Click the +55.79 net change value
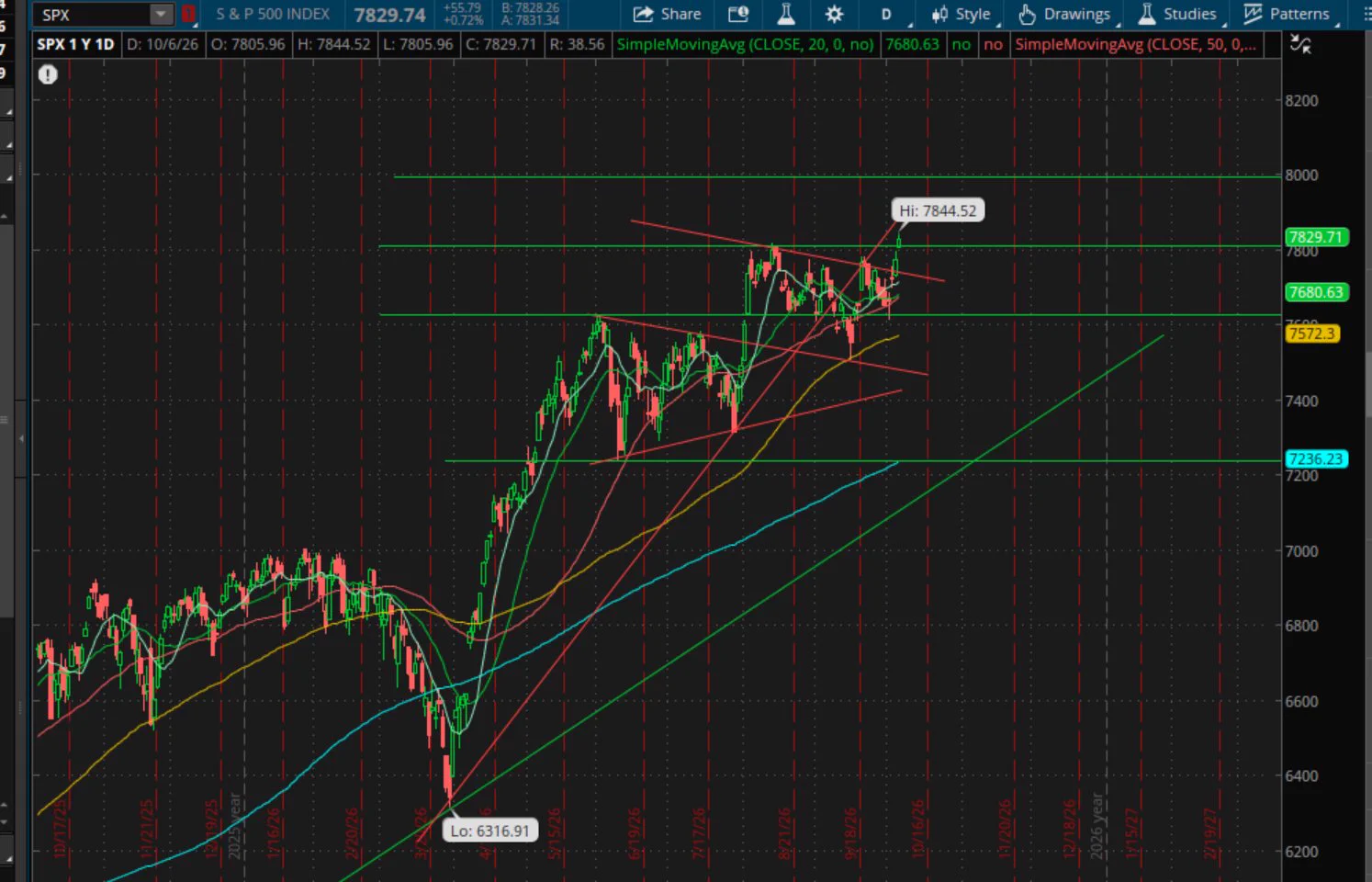 pos(462,8)
